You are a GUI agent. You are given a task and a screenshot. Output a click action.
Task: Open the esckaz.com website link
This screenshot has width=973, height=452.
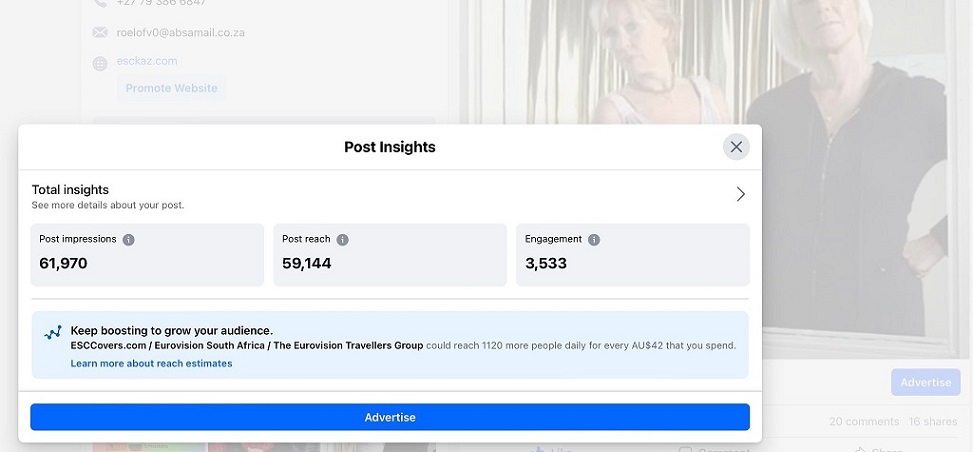pyautogui.click(x=147, y=61)
